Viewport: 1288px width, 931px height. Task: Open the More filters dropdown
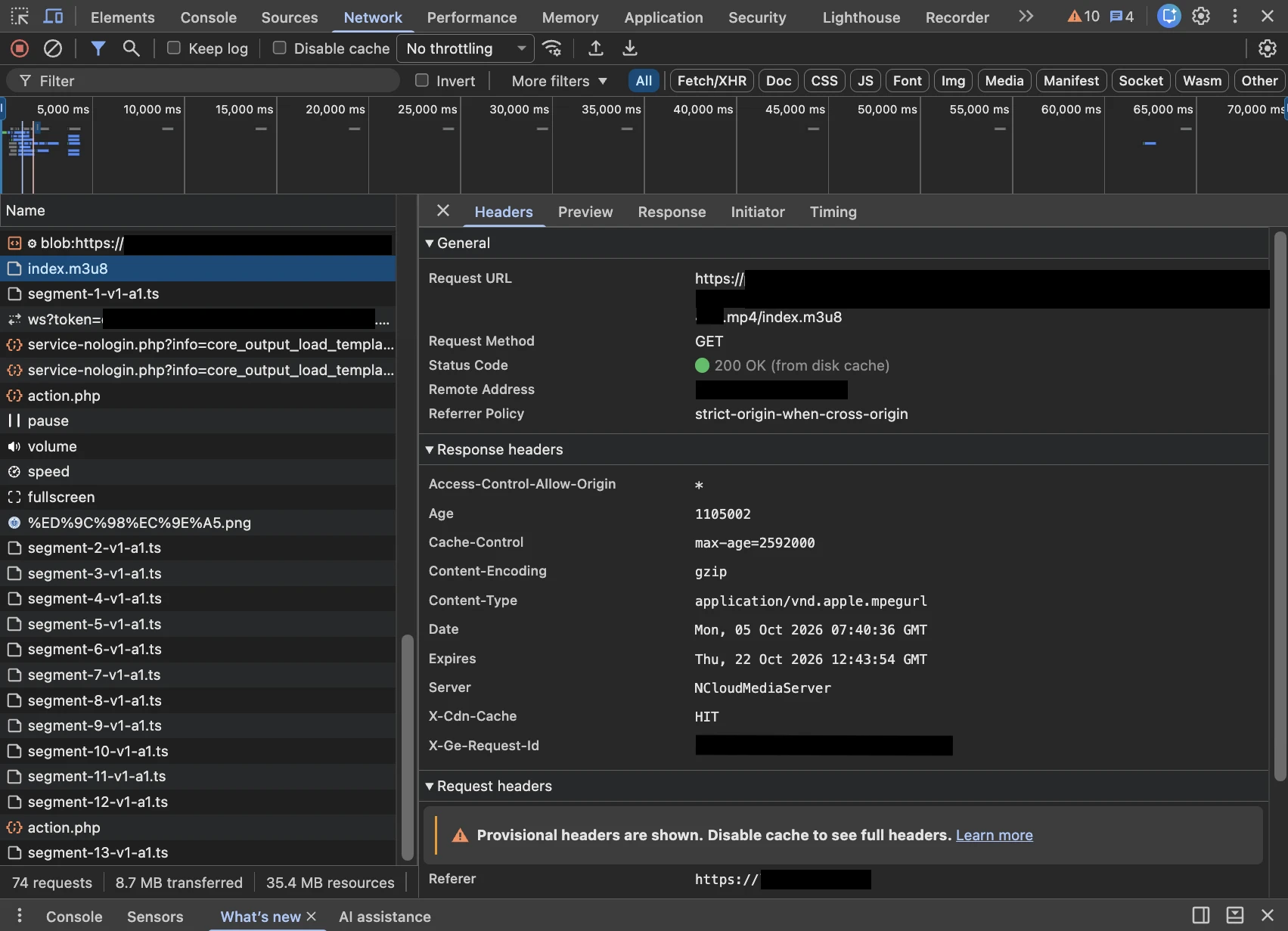point(560,81)
